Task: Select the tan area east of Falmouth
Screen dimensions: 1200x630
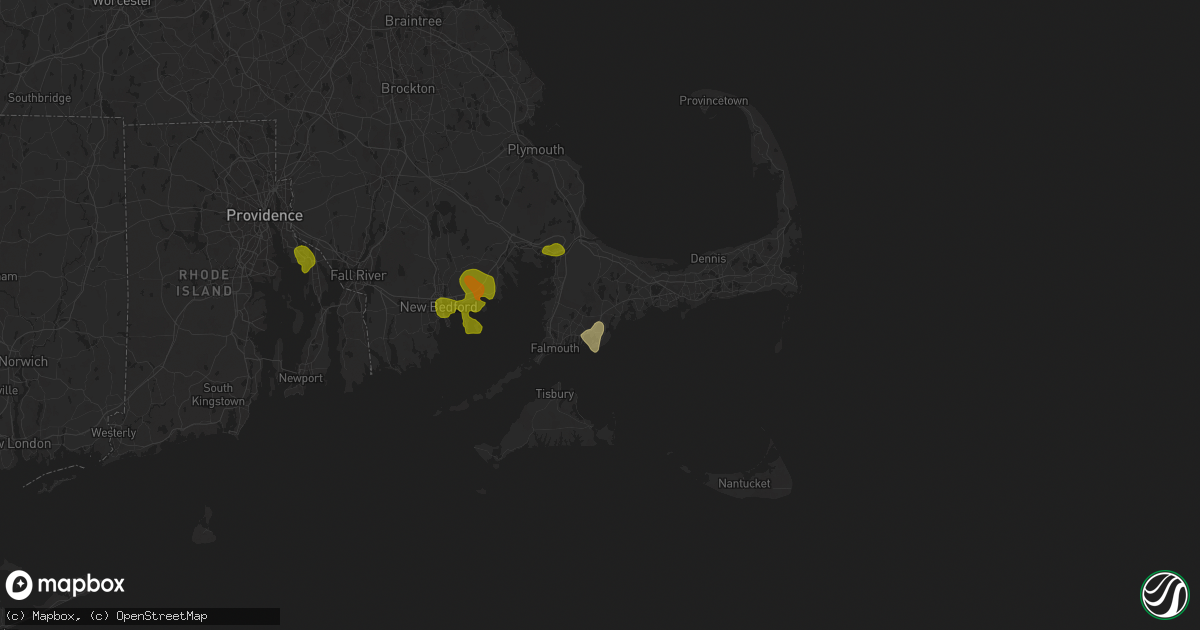Action: pyautogui.click(x=593, y=337)
